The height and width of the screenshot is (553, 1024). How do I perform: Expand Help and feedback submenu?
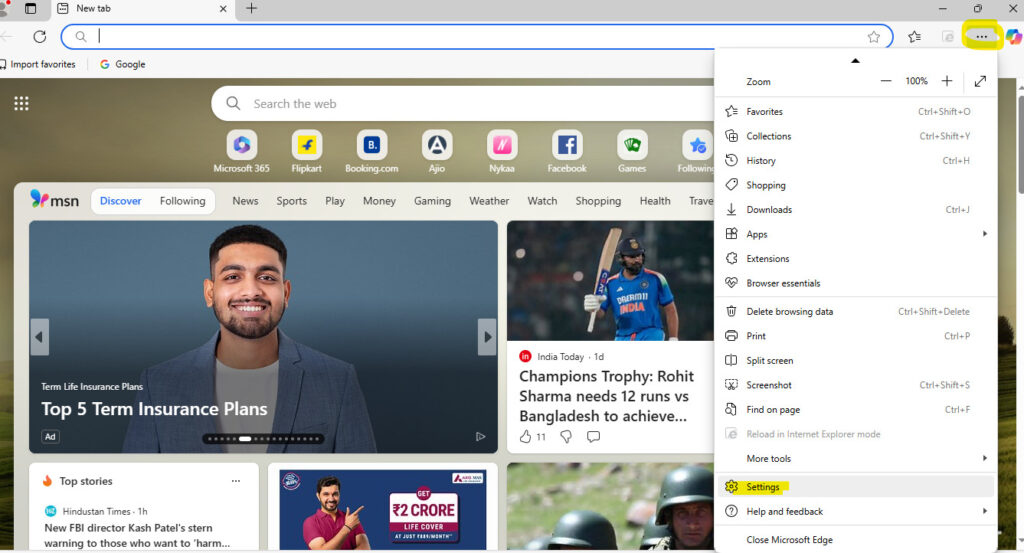(855, 511)
